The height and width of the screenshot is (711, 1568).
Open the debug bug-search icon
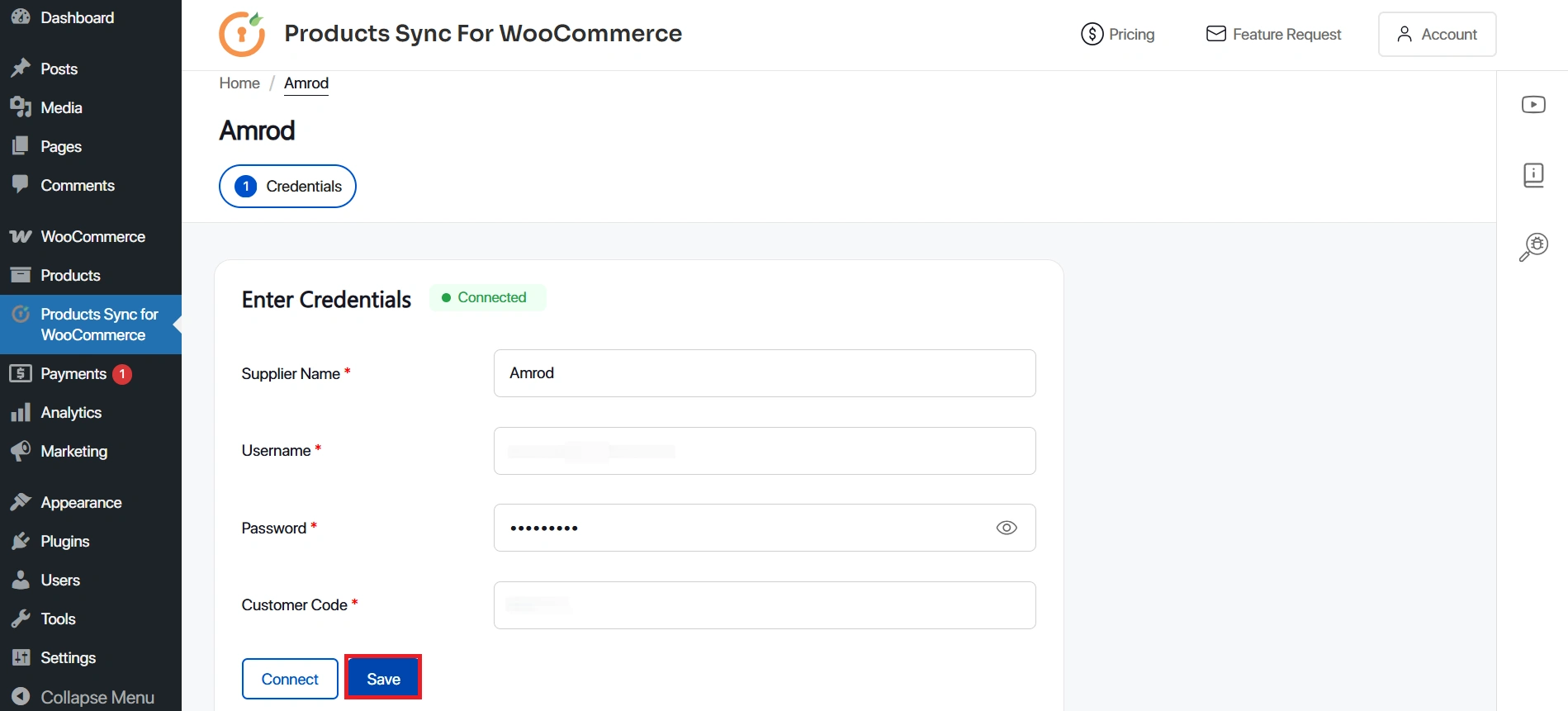1533,247
